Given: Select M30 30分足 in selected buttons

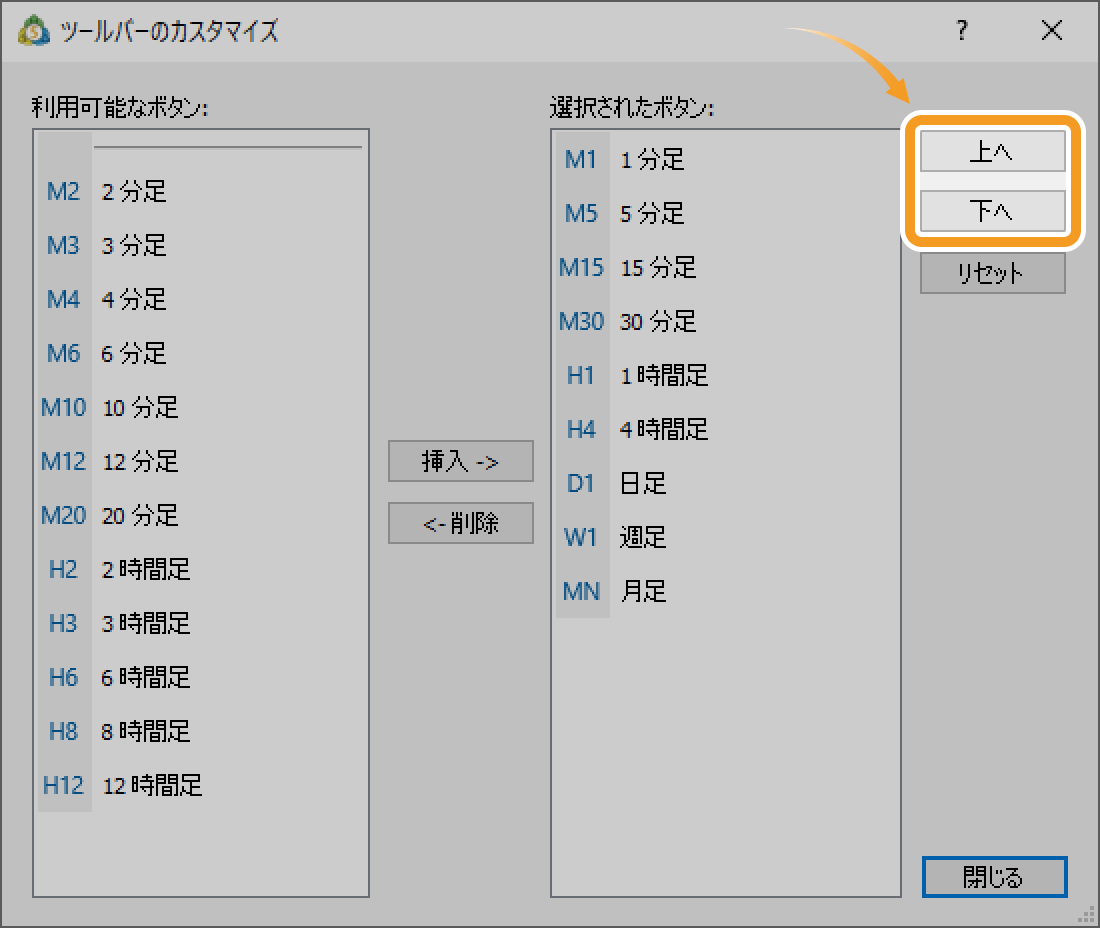Looking at the screenshot, I should tap(725, 322).
